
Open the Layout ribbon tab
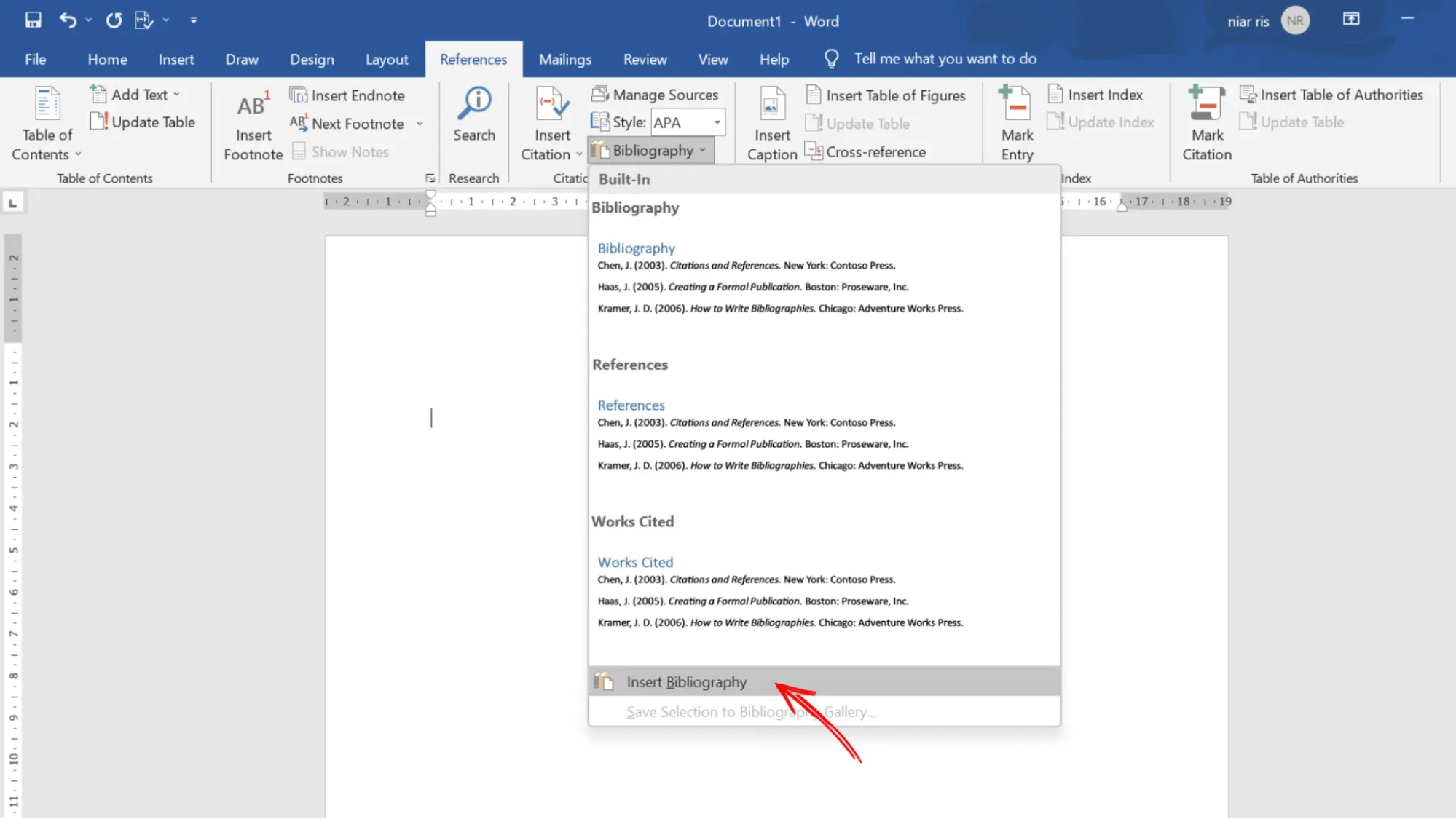point(386,59)
